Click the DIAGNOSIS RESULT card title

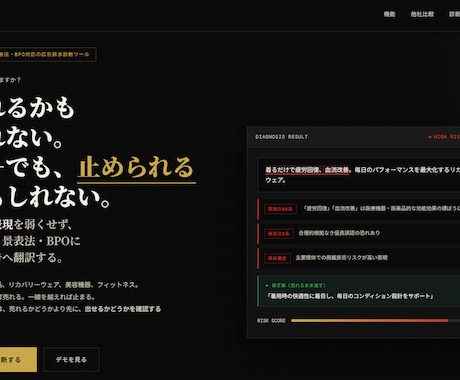281,137
